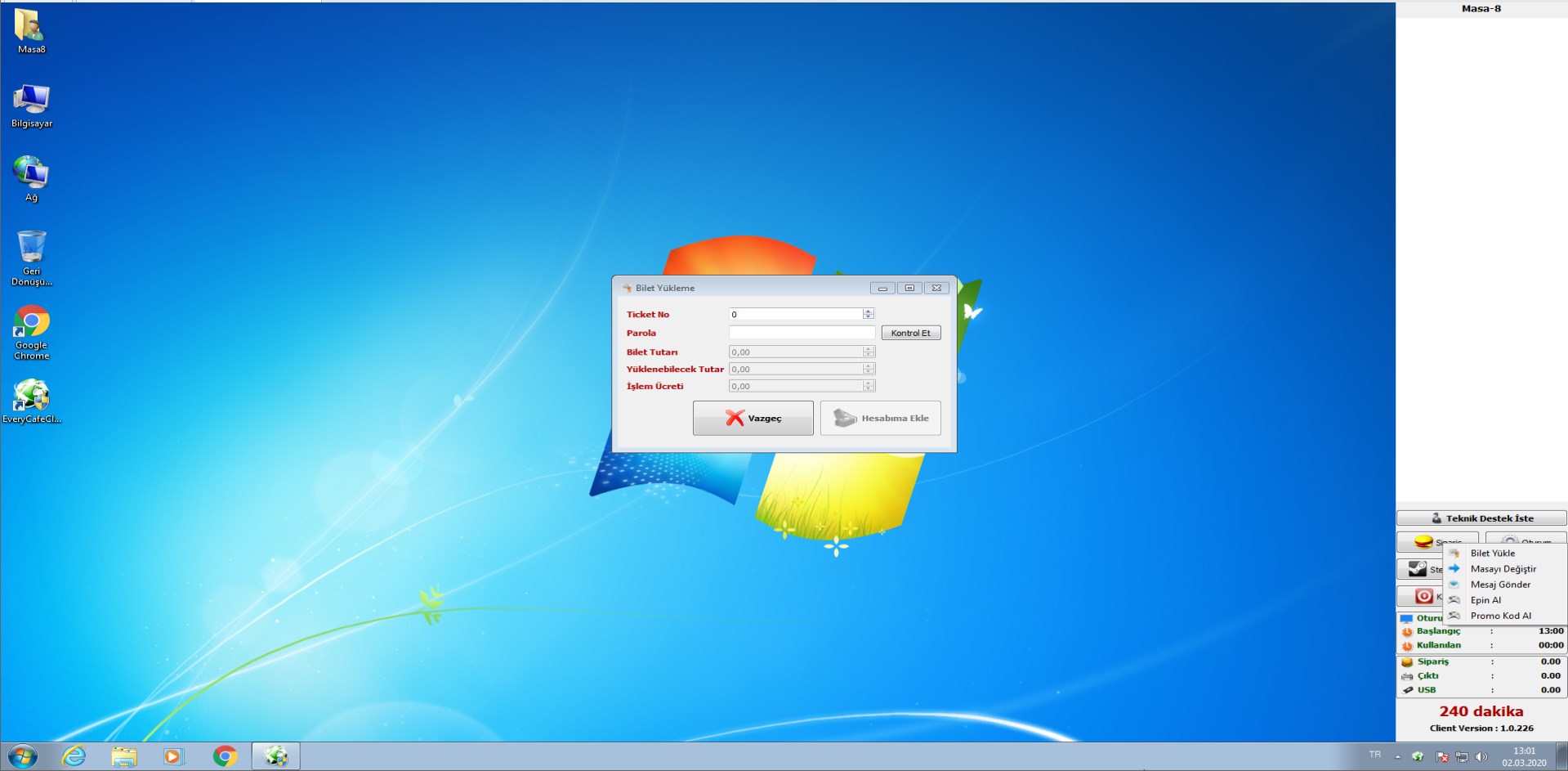Click the EveryCafe icon in system tray
This screenshot has height=771, width=1568.
pos(1418,756)
